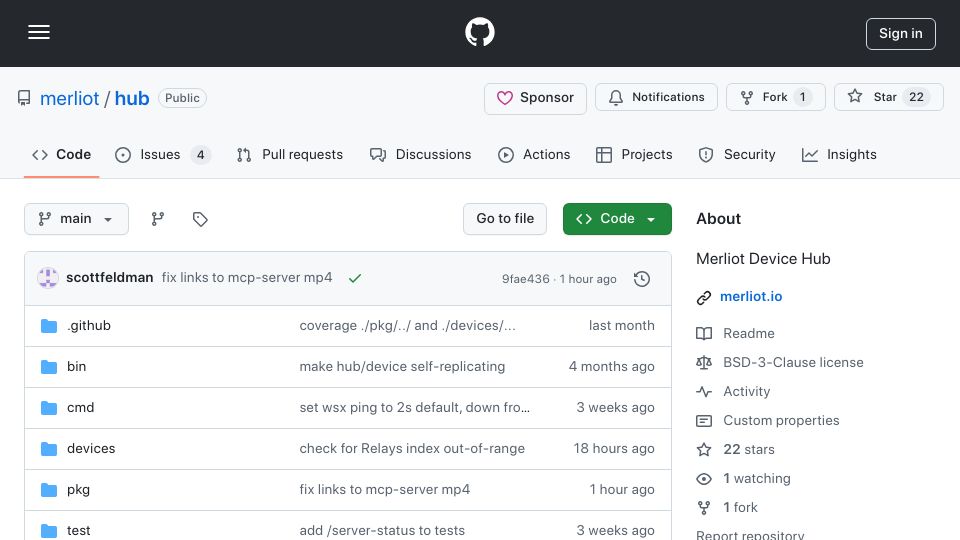Open the devices folder
The image size is (960, 540).
tap(91, 449)
